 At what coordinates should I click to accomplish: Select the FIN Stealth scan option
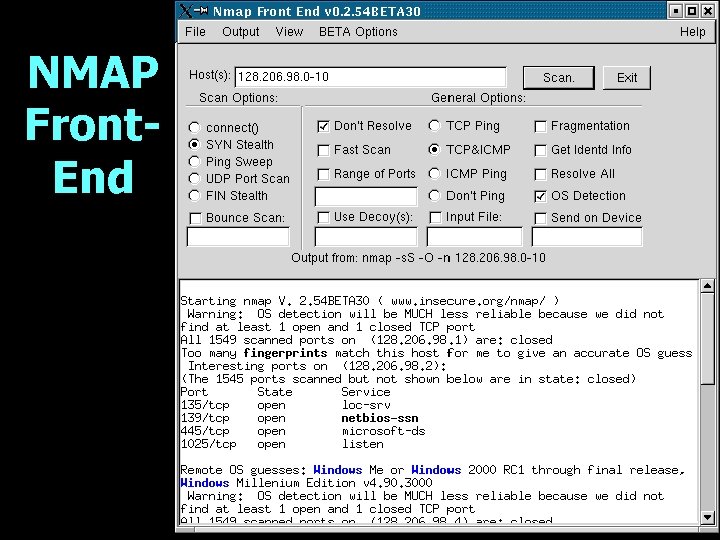coord(194,195)
